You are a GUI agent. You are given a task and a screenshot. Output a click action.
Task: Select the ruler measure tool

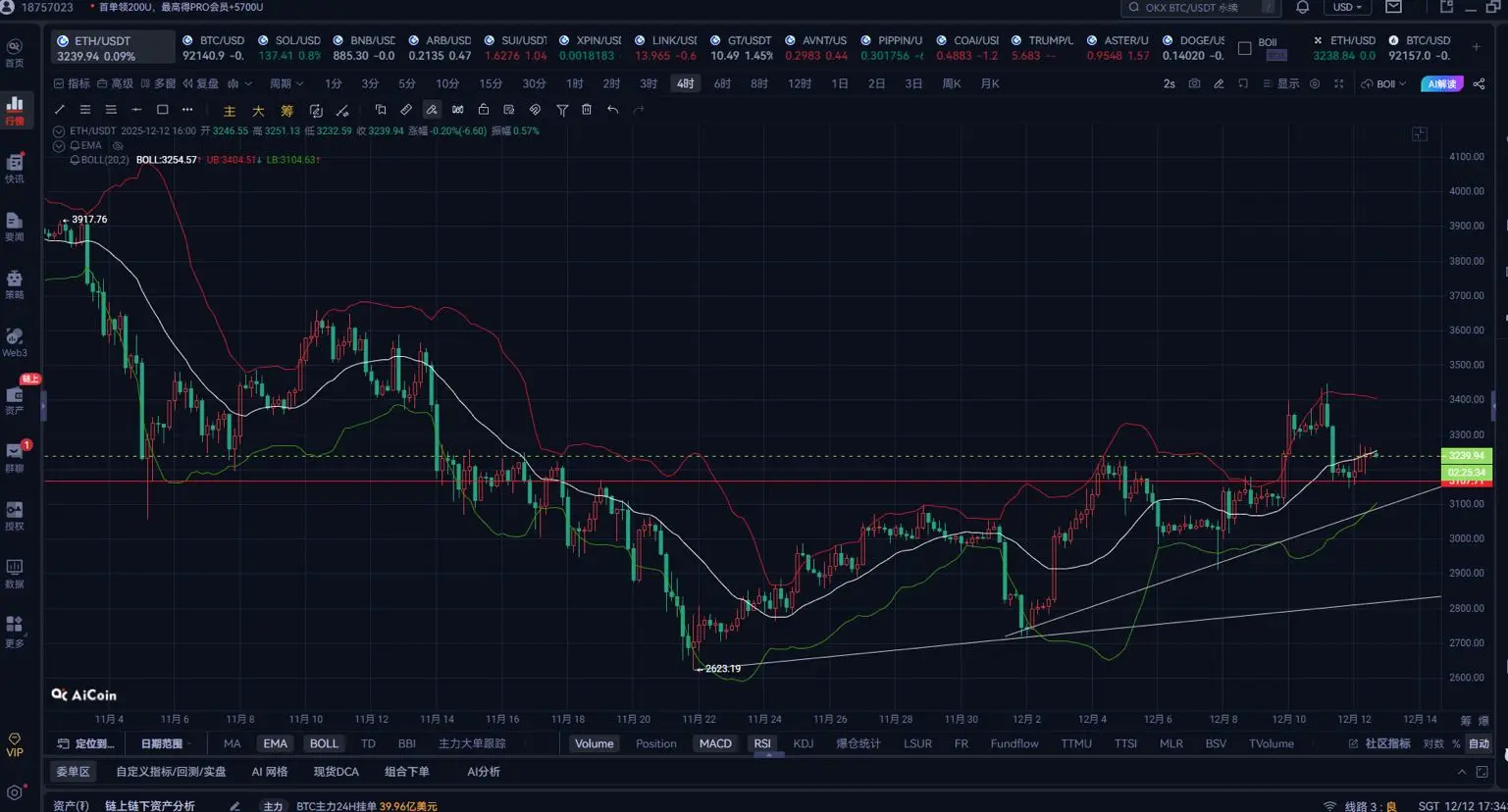point(406,110)
